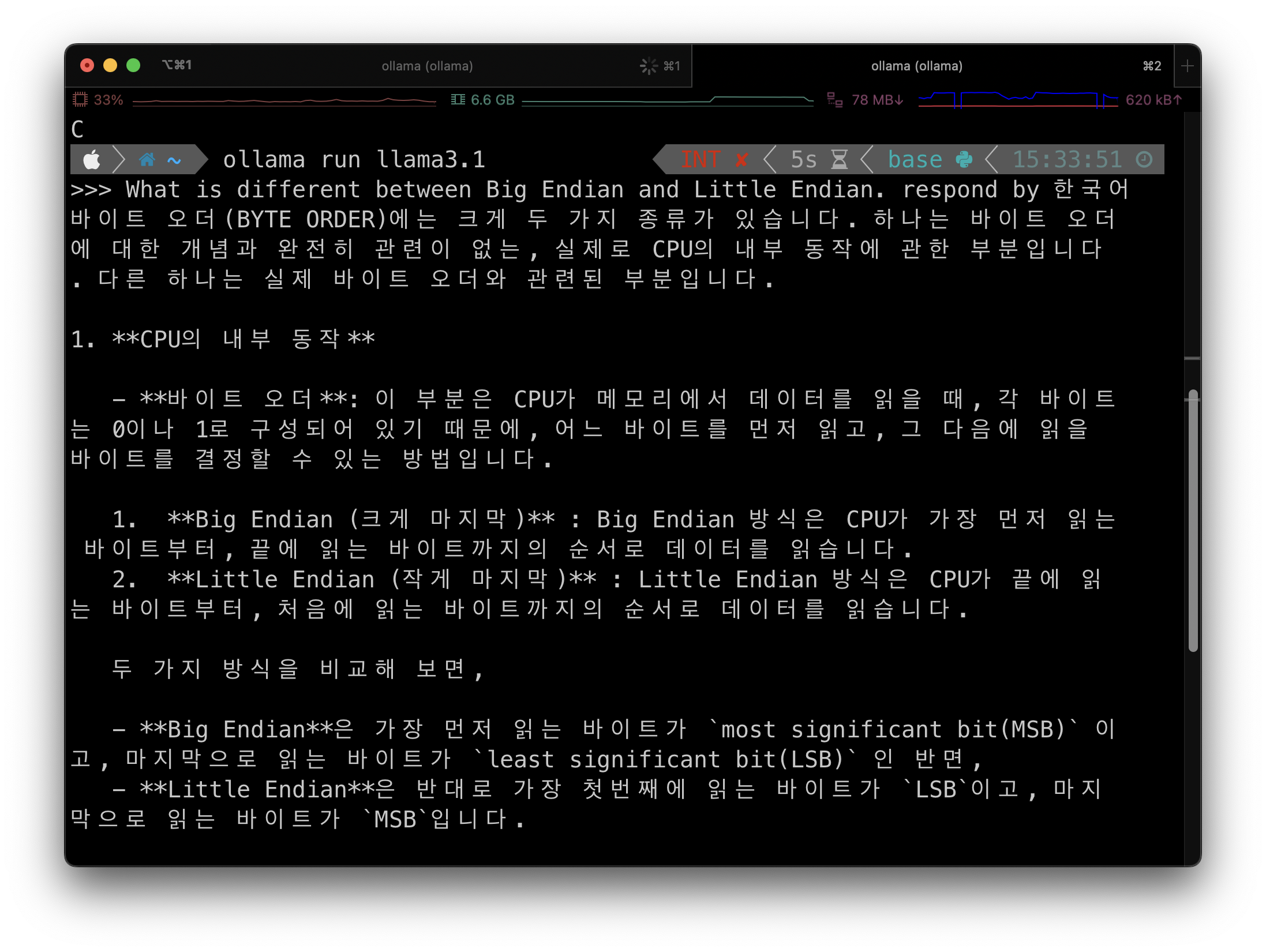
Task: Click the 620 kB upload value
Action: click(x=1153, y=100)
